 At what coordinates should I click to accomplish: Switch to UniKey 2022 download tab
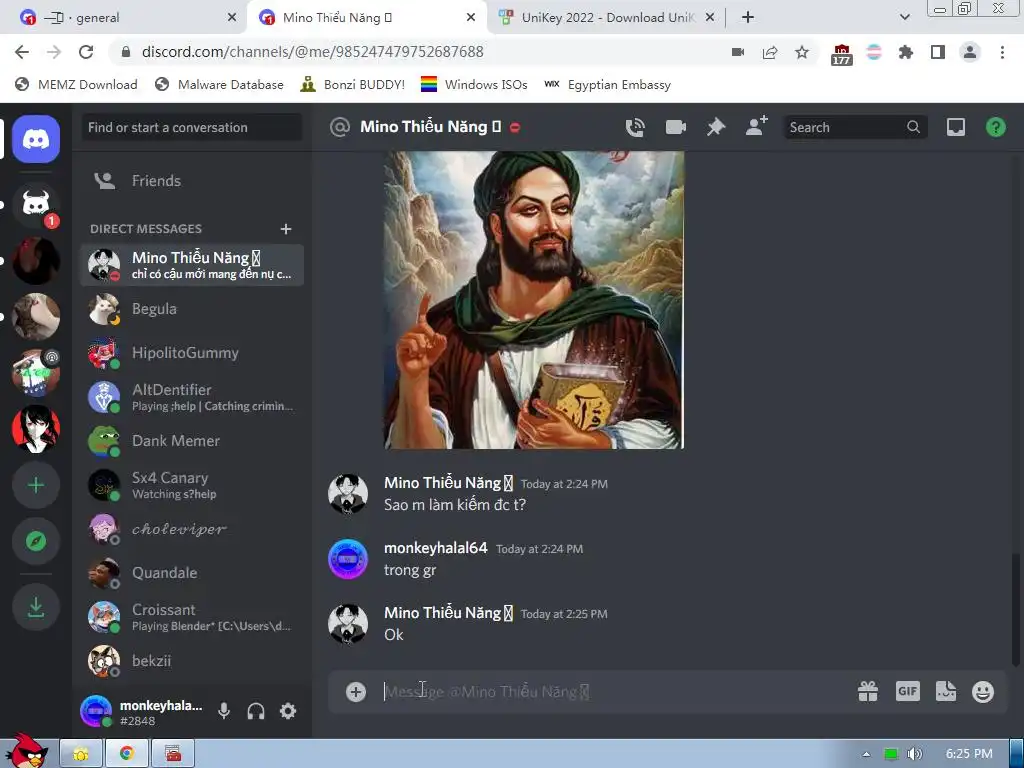coord(607,18)
